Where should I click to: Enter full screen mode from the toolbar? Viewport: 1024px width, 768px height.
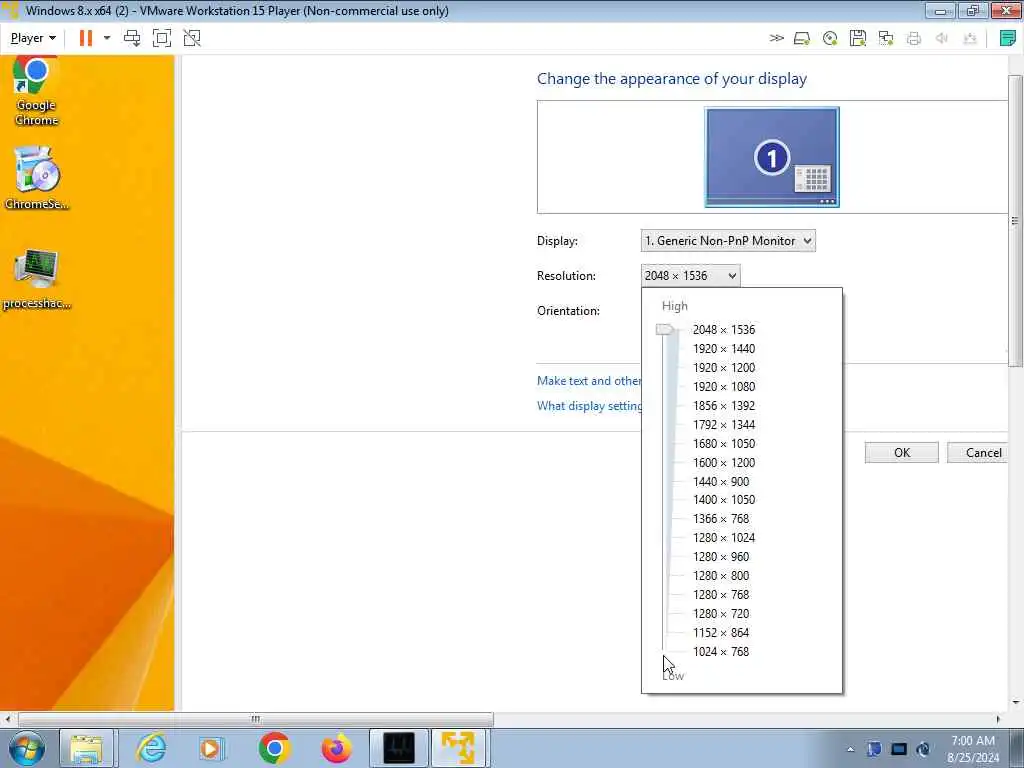(x=161, y=38)
